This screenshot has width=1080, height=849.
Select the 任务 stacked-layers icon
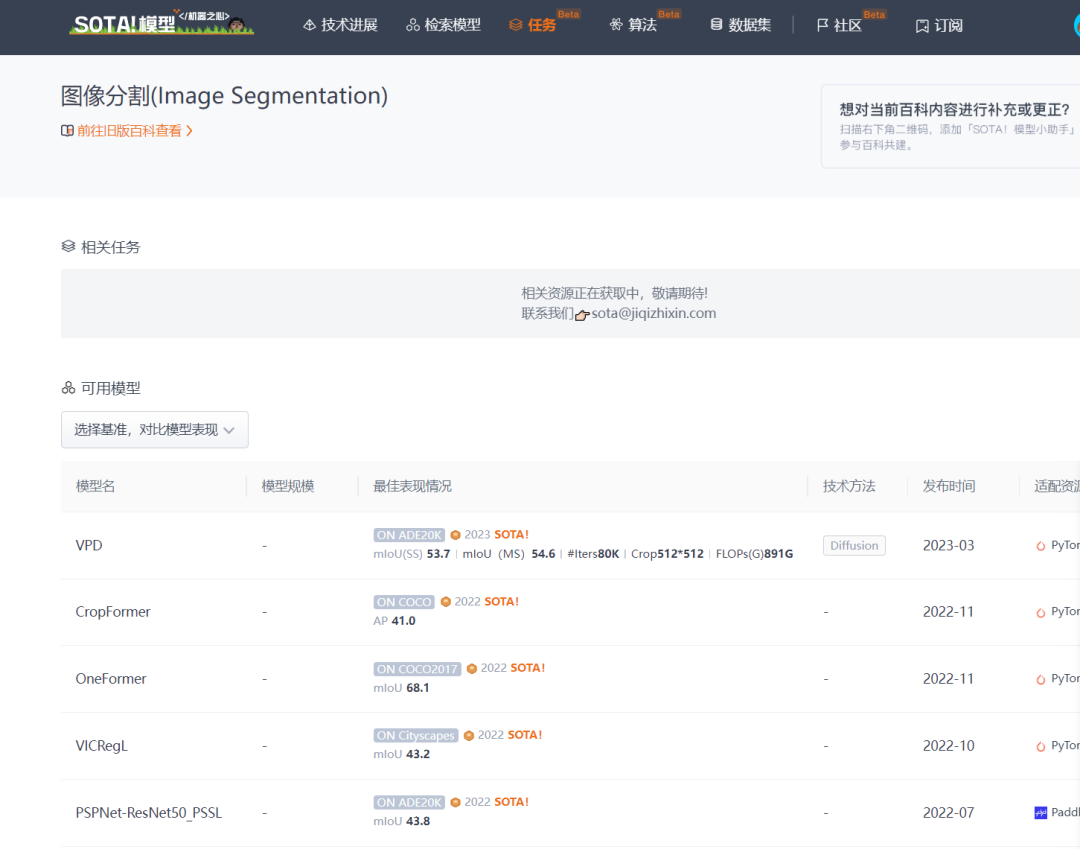514,25
